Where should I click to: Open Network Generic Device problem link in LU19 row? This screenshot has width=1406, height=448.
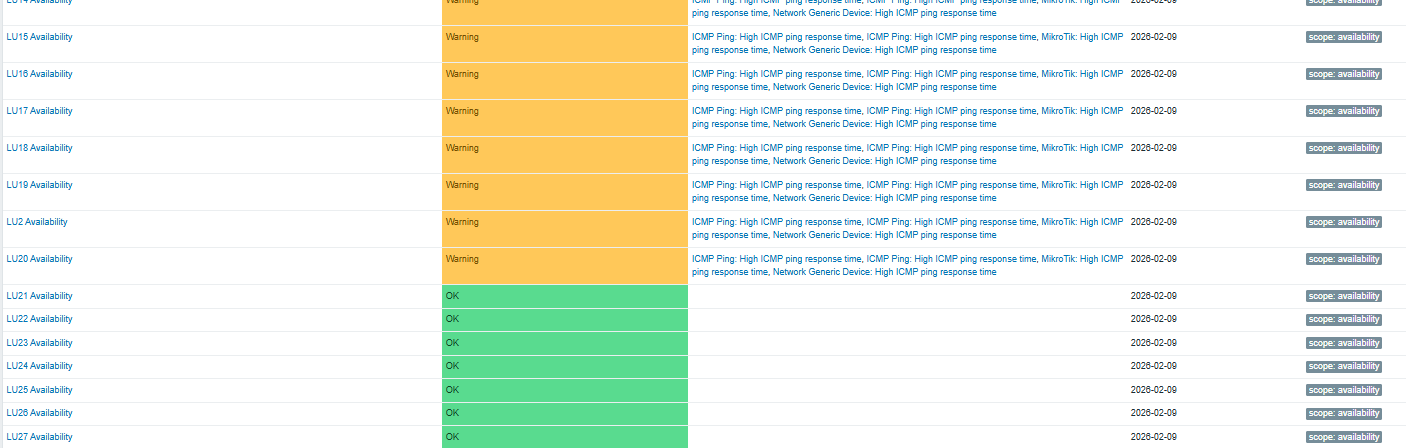pos(884,198)
